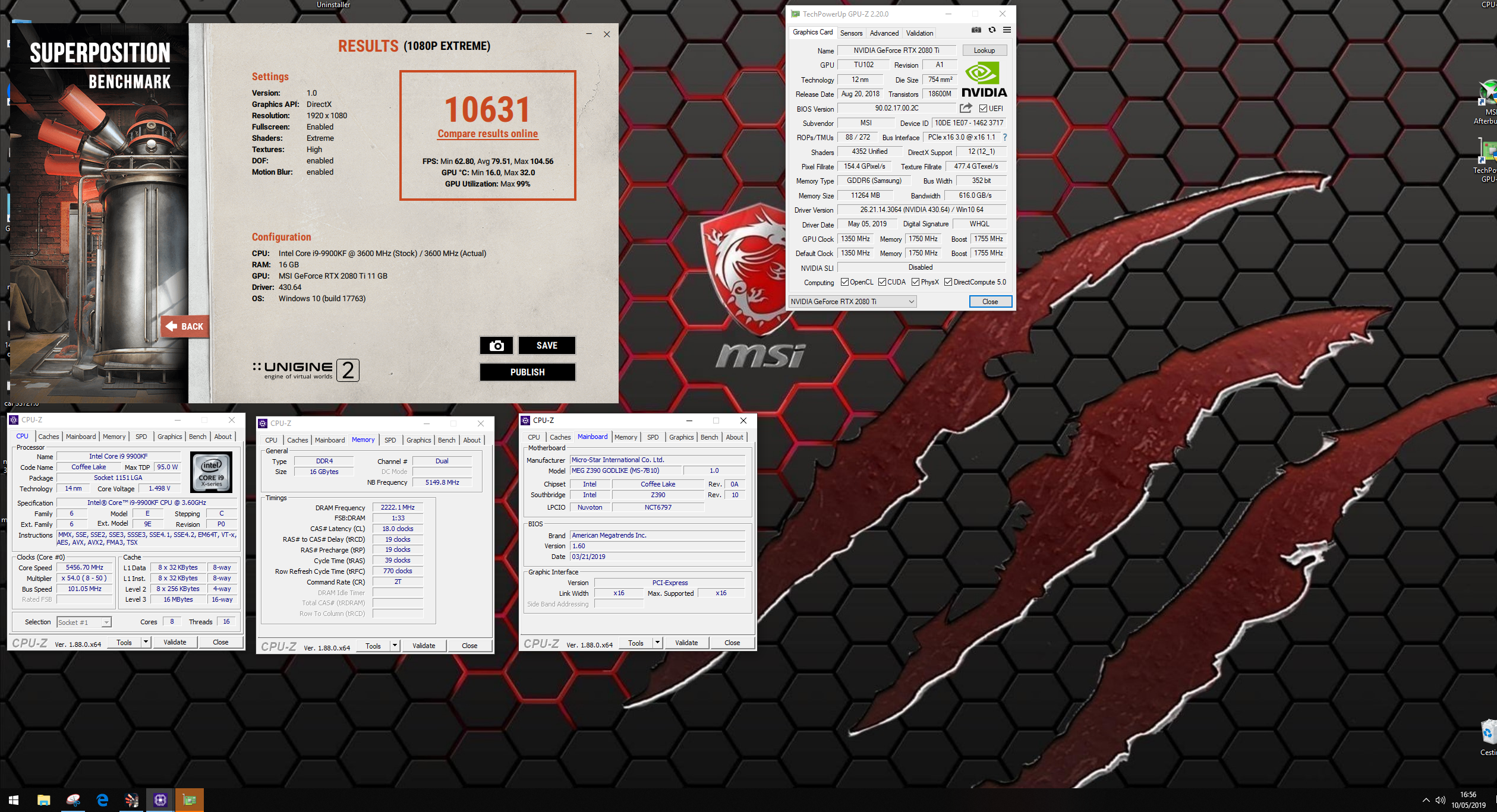Viewport: 1497px width, 812px height.
Task: Click the benchmark score 10631
Action: (x=487, y=110)
